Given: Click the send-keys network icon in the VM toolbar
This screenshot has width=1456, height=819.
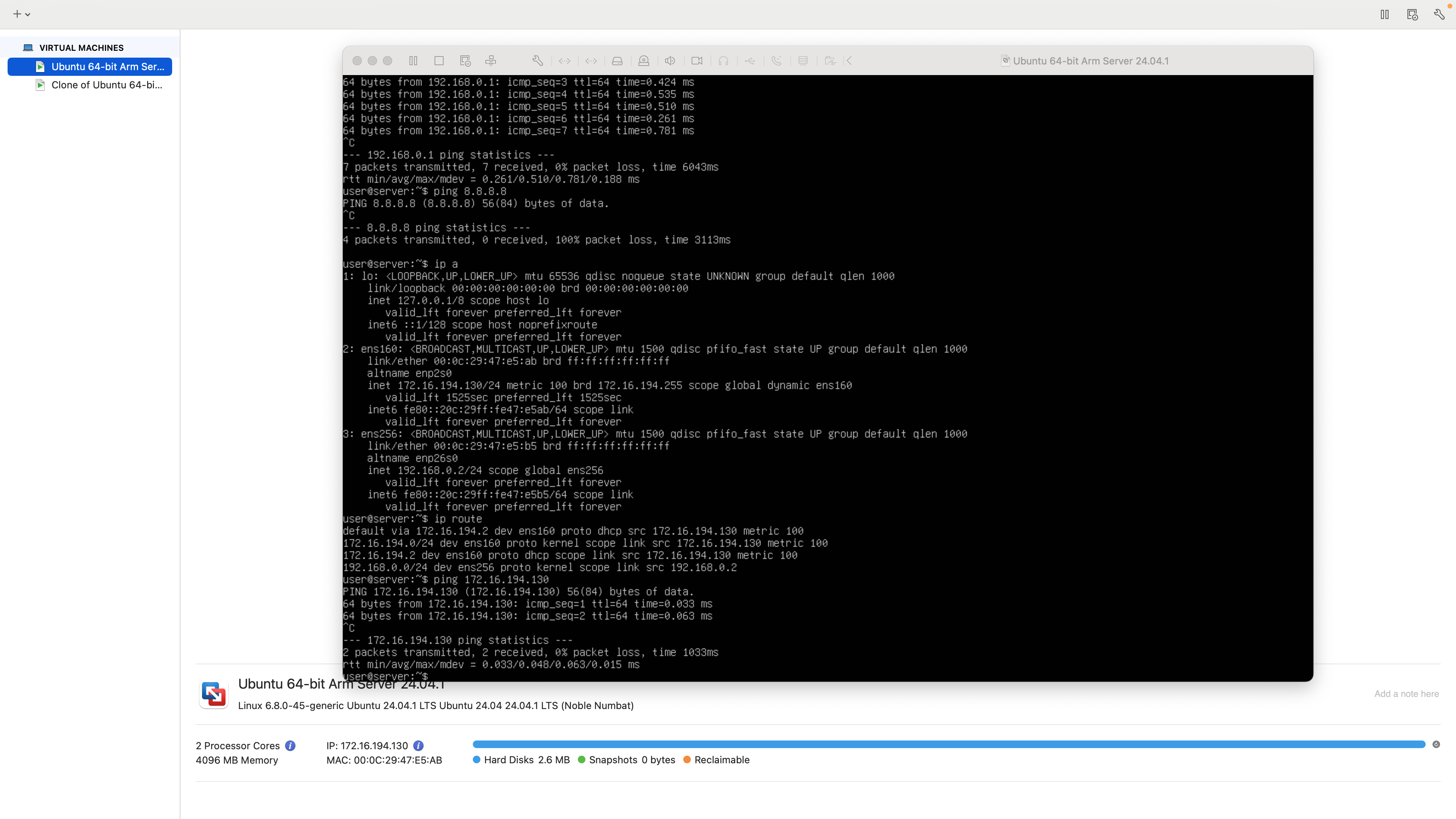Looking at the screenshot, I should pyautogui.click(x=491, y=61).
